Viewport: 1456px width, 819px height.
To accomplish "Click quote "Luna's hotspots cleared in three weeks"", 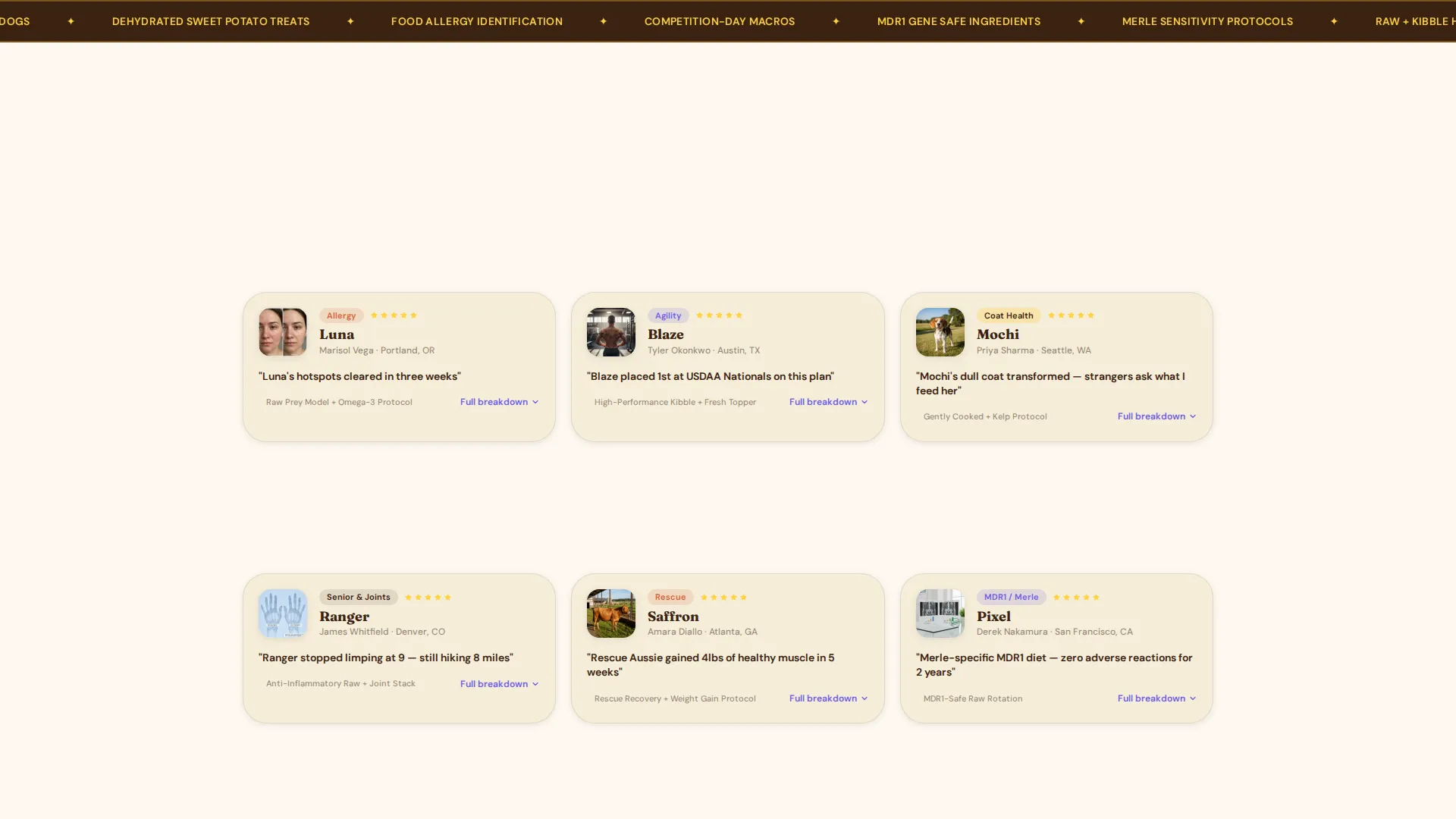I will [359, 376].
